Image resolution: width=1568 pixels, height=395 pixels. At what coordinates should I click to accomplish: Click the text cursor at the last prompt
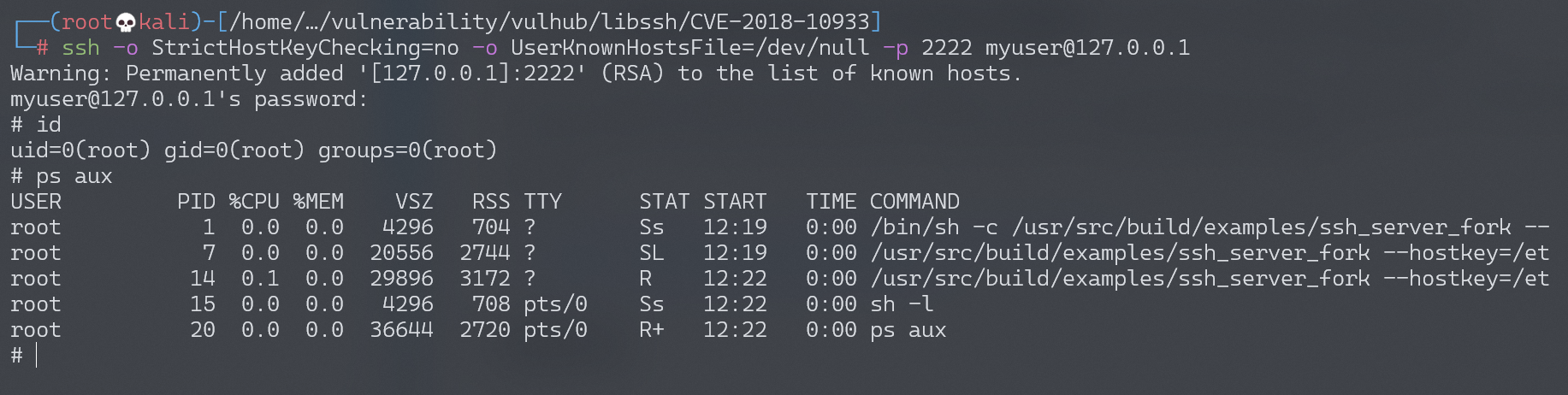(x=37, y=356)
